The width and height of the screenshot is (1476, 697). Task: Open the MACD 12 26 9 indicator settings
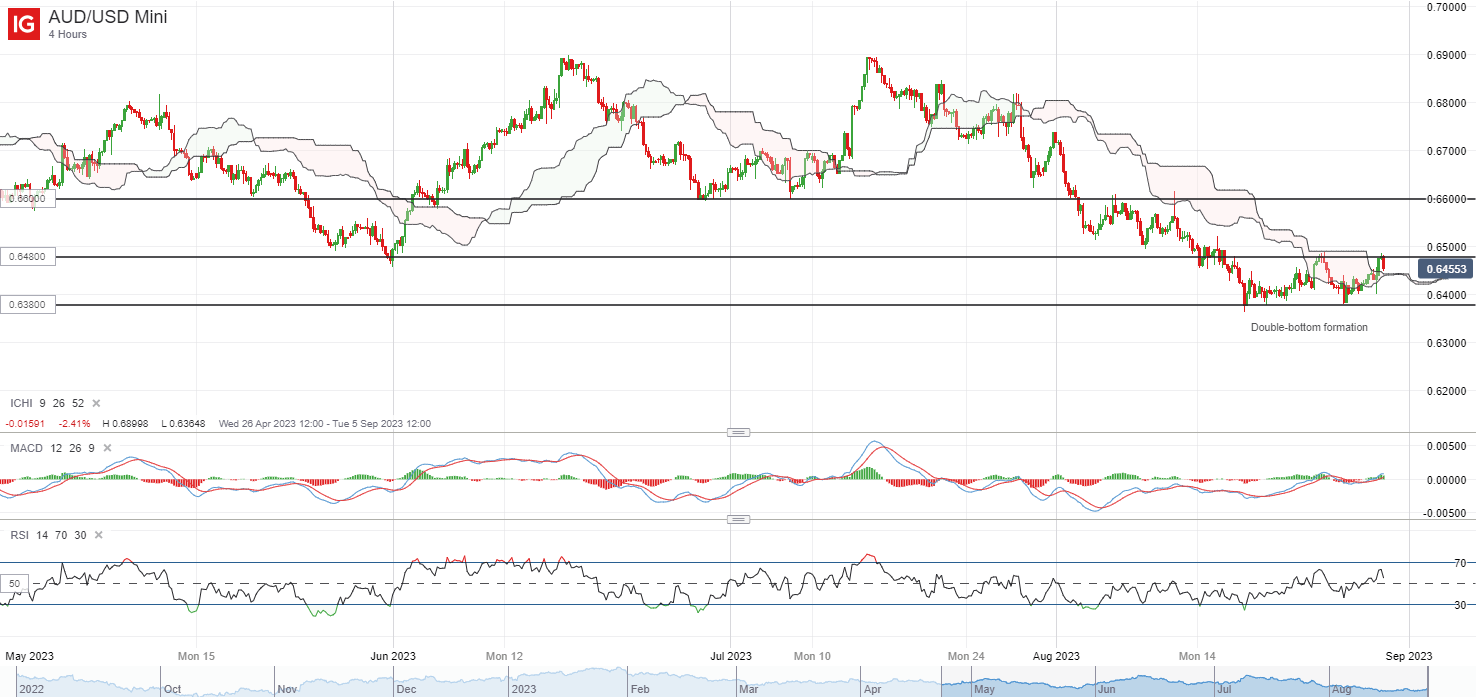pos(53,448)
